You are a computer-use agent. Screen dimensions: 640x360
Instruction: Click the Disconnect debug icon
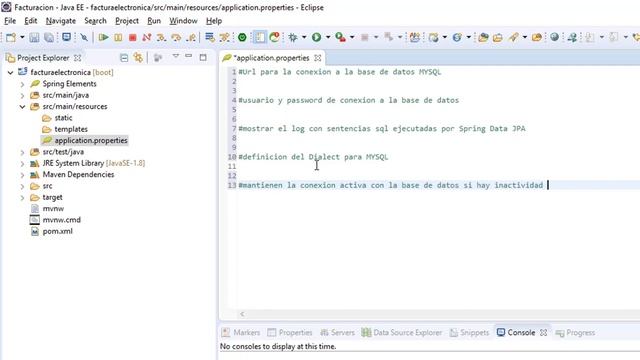pyautogui.click(x=147, y=38)
